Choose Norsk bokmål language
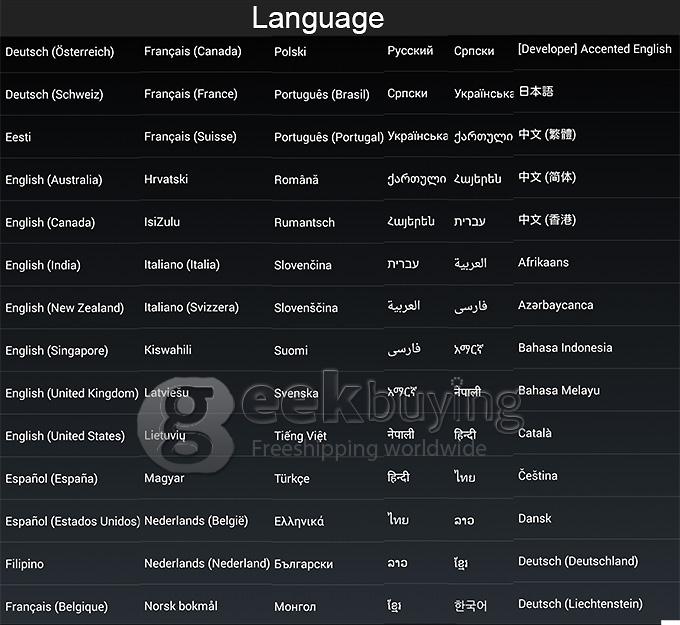Screen dimensions: 680x625 coord(181,606)
